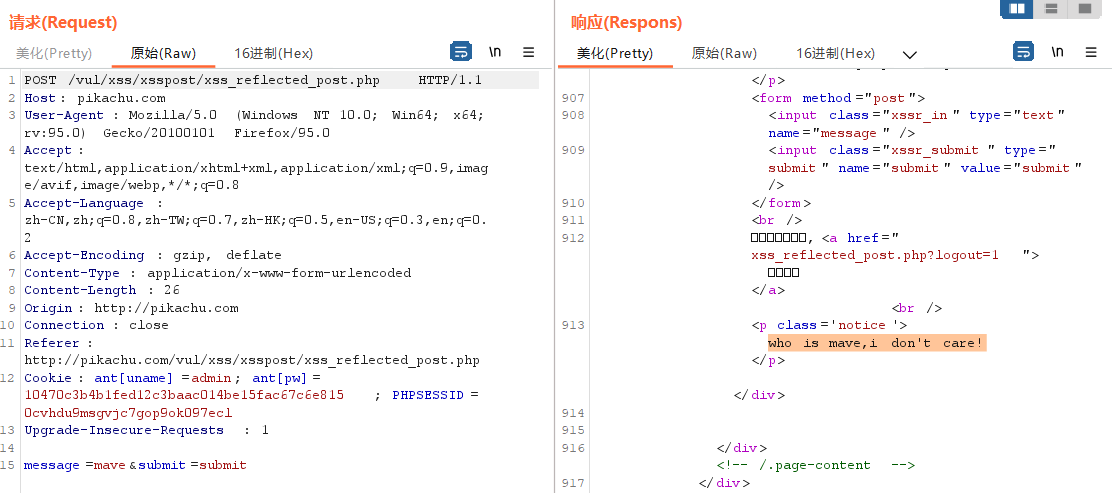Toggle word wrap icon in Request panel
The width and height of the screenshot is (1112, 493).
[461, 52]
